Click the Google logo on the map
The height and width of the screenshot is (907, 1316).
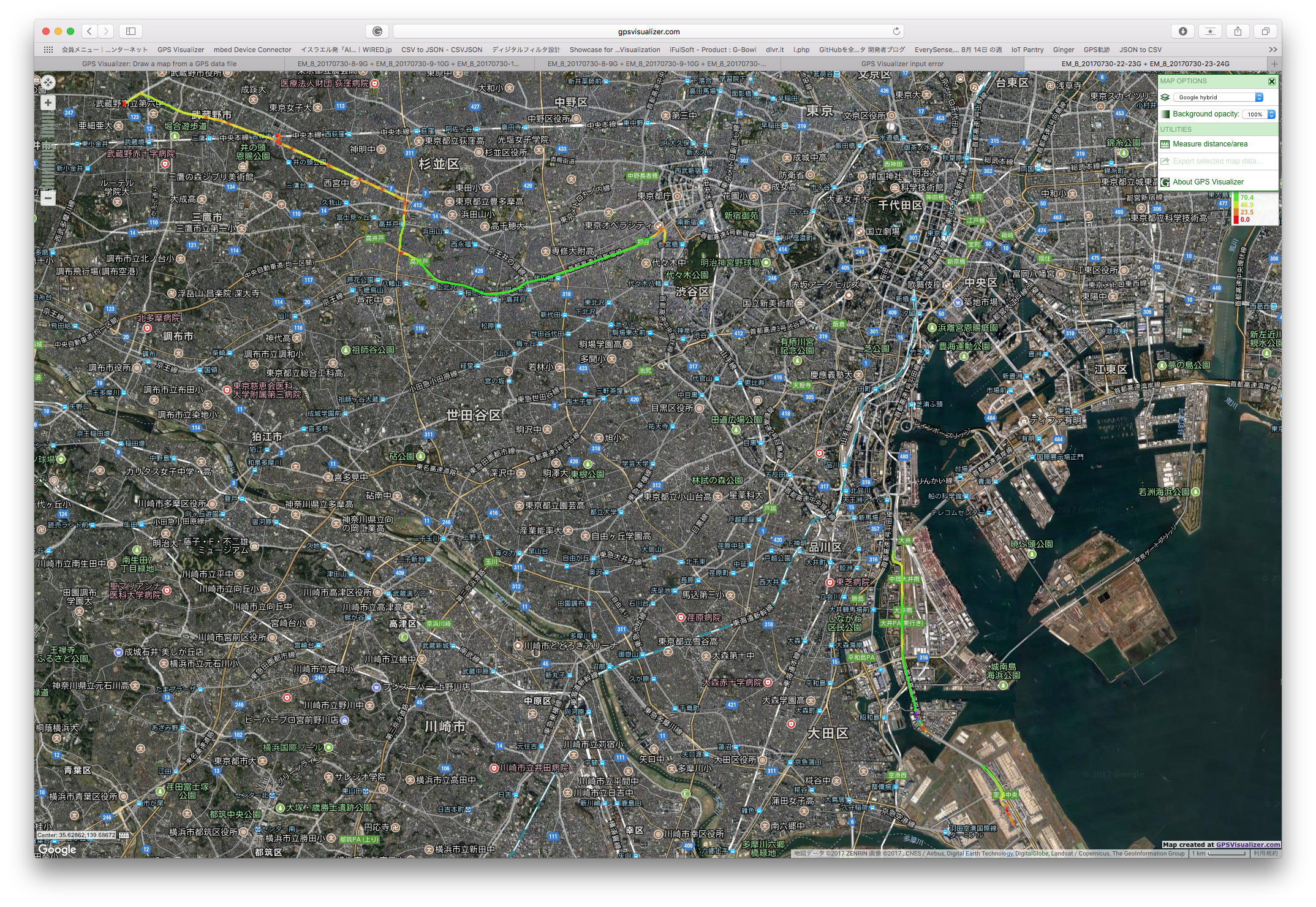pyautogui.click(x=57, y=849)
